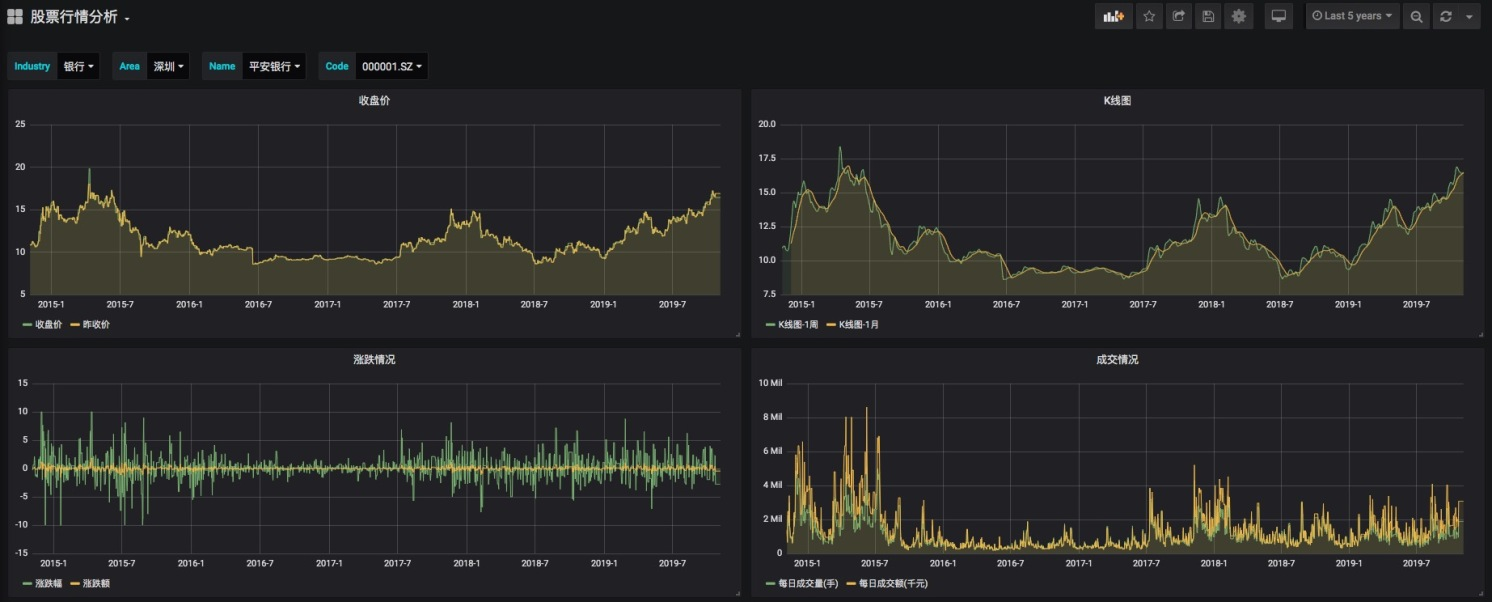Refresh the dashboard

(x=1445, y=16)
